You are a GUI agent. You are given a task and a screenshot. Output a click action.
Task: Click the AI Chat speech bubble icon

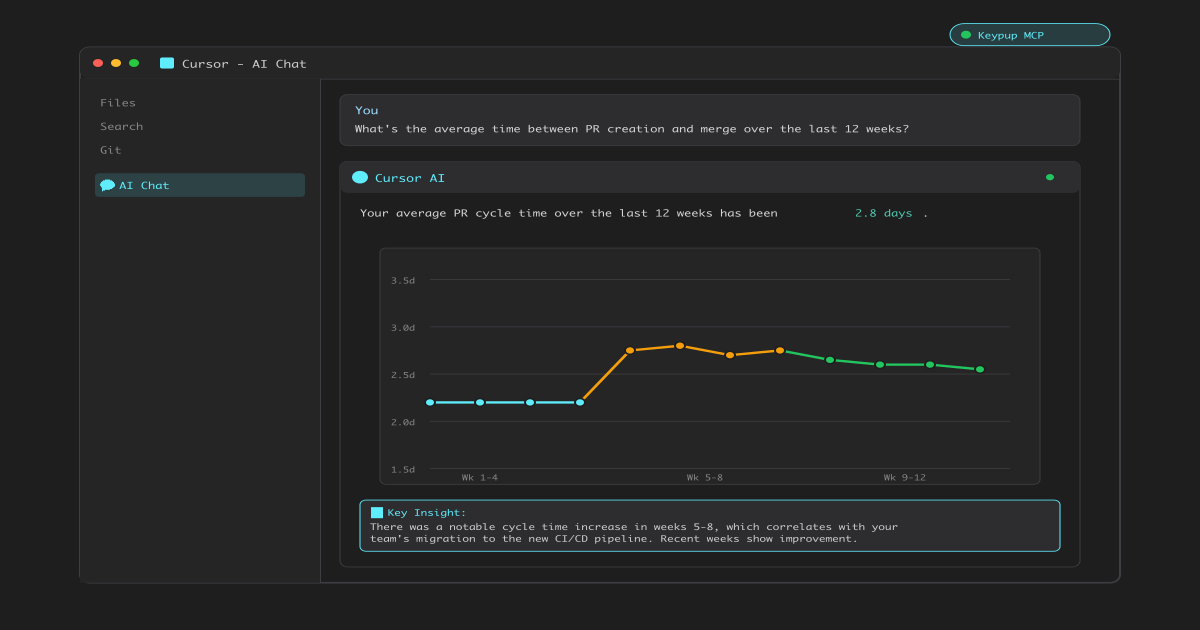click(x=107, y=185)
